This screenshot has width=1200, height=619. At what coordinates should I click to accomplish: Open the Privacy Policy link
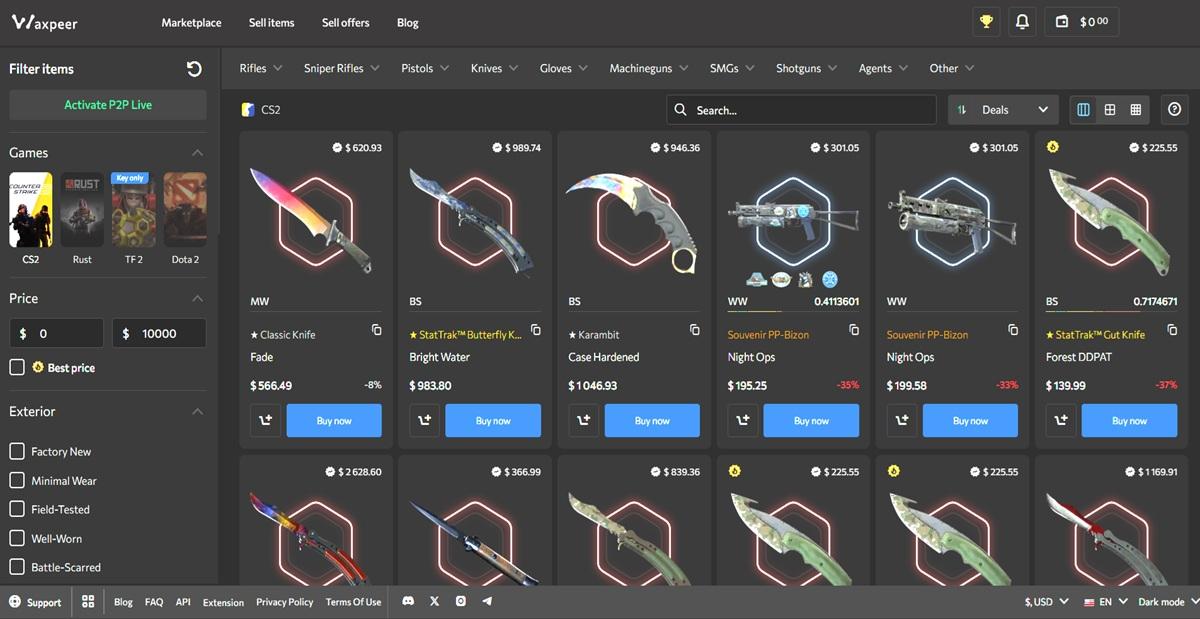coord(284,602)
